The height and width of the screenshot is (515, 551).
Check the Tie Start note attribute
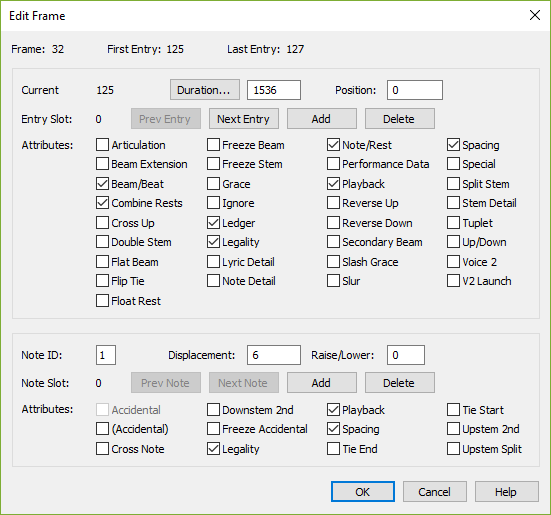[x=453, y=410]
